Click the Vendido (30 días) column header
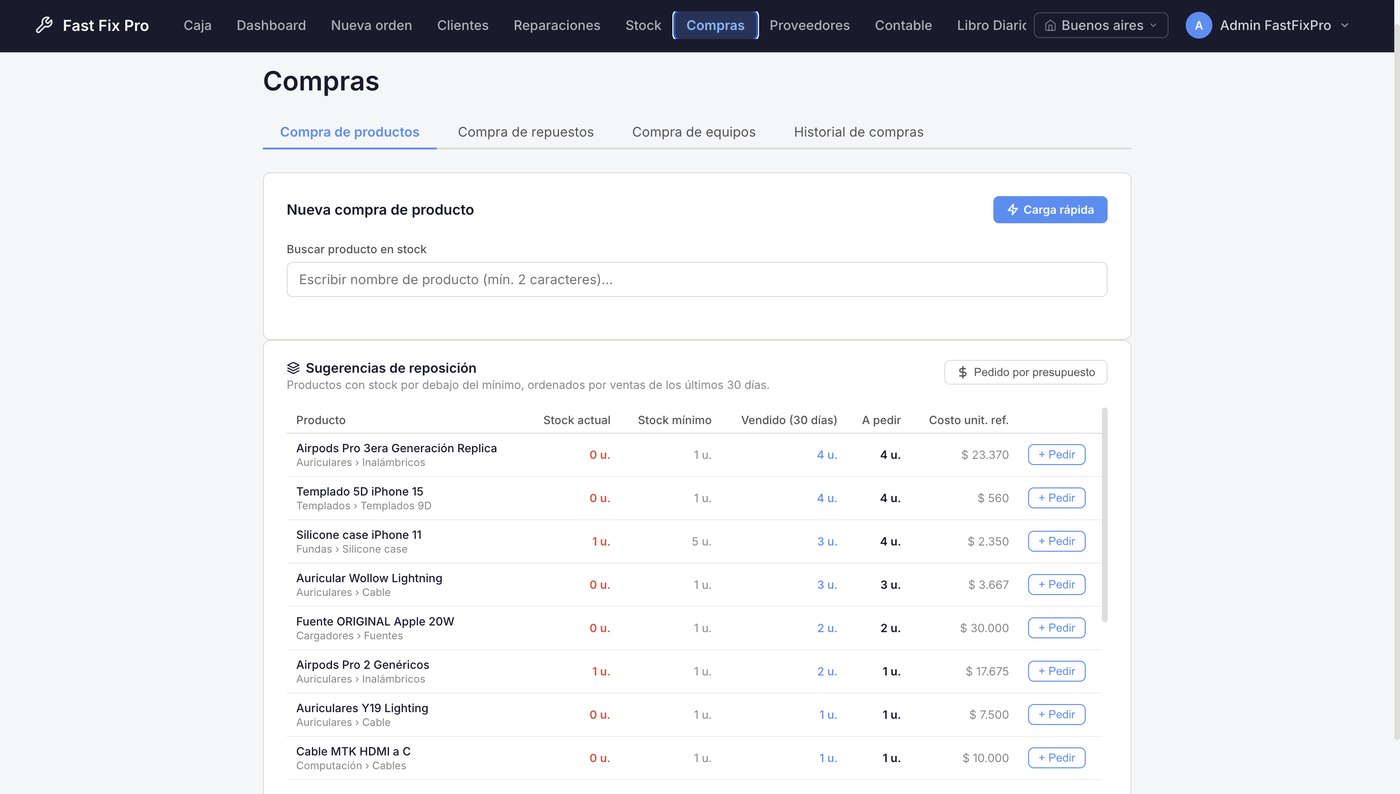Image resolution: width=1400 pixels, height=794 pixels. [789, 420]
